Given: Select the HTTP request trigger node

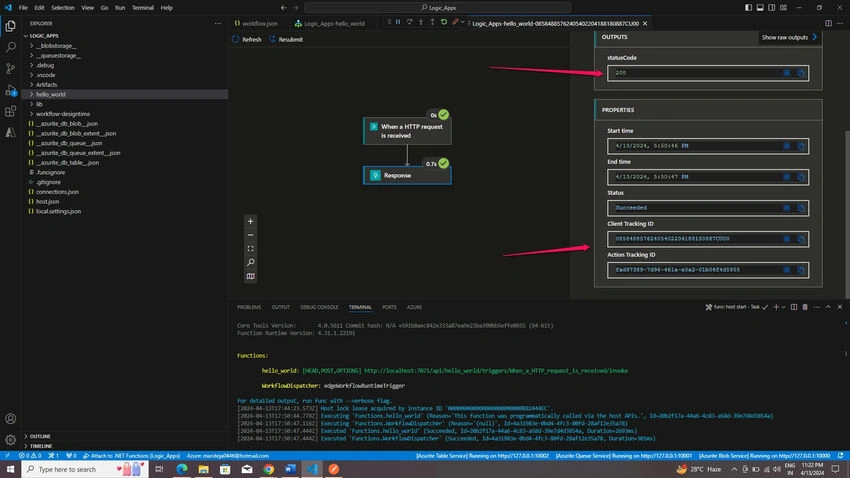Looking at the screenshot, I should coord(407,131).
